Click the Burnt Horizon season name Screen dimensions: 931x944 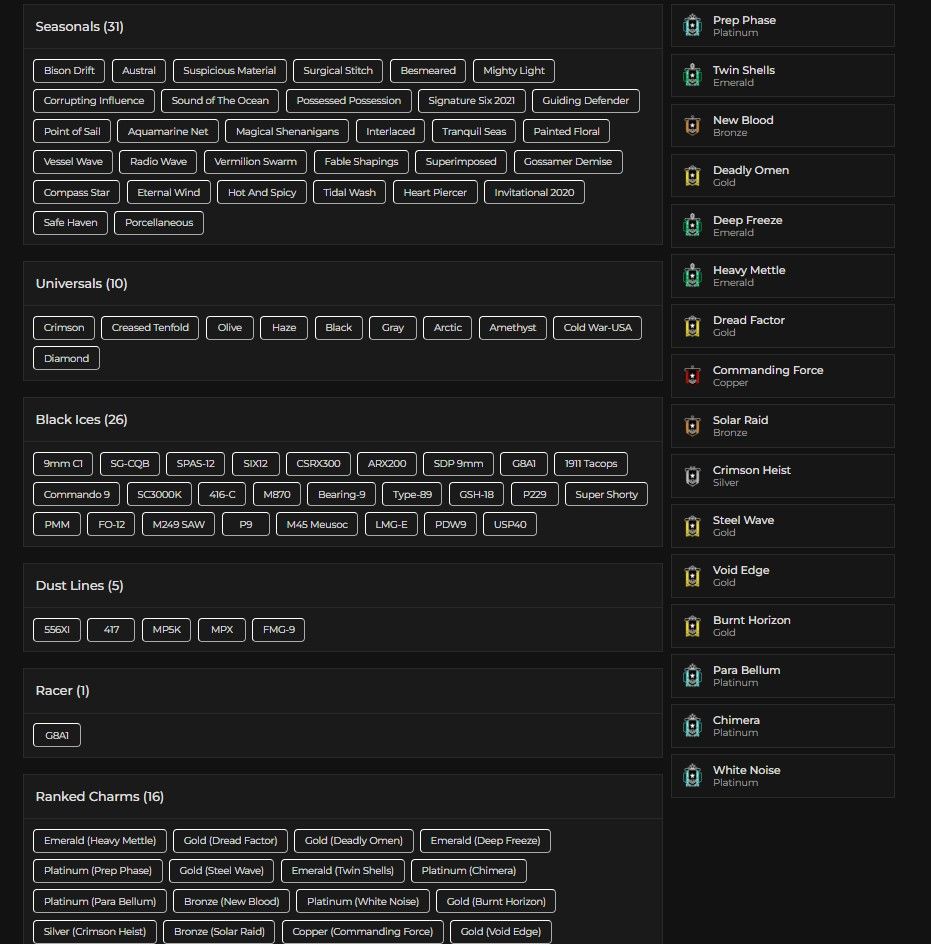point(752,620)
